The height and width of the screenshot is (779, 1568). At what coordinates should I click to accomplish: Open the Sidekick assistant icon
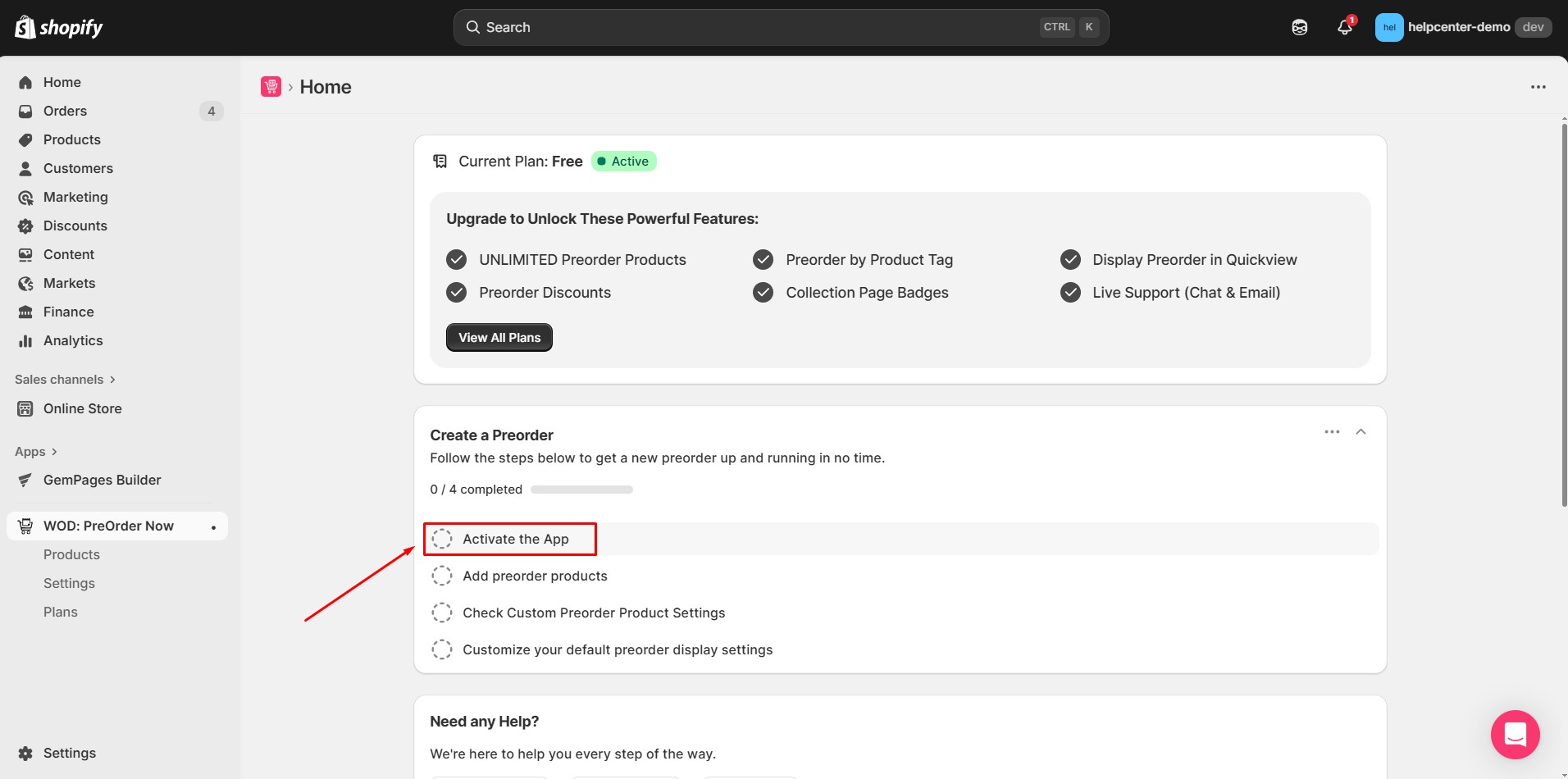click(x=1299, y=27)
